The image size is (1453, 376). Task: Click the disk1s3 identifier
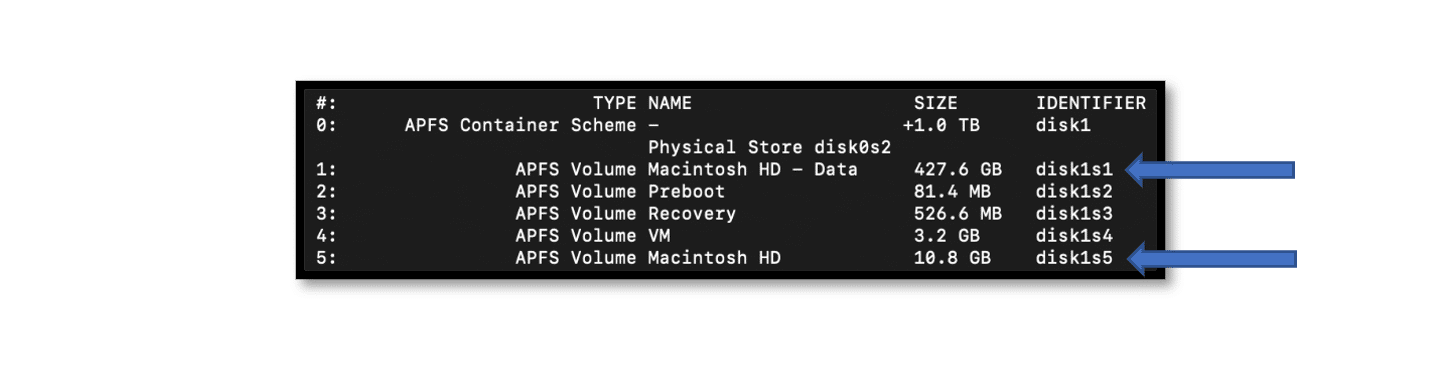coord(1074,214)
